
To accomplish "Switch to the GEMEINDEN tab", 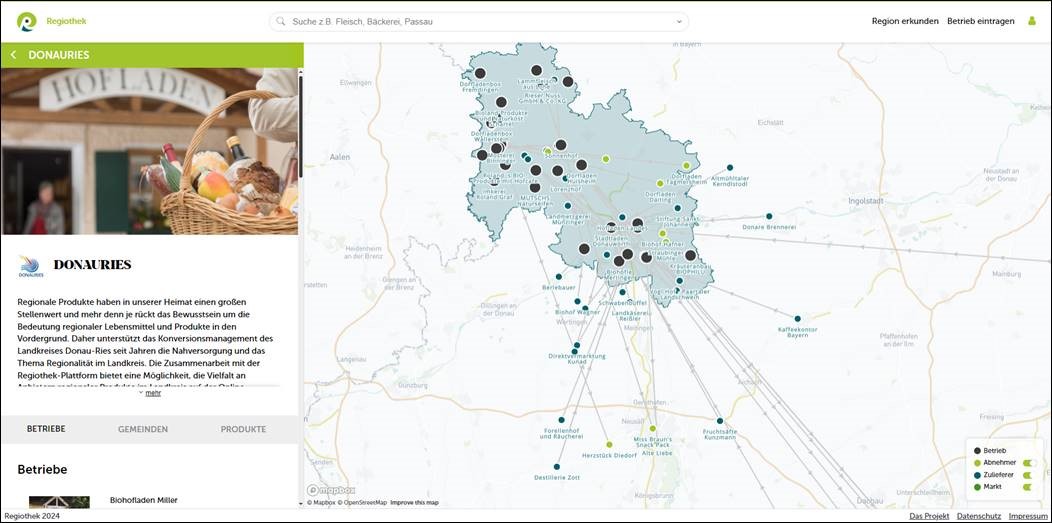I will (x=143, y=429).
